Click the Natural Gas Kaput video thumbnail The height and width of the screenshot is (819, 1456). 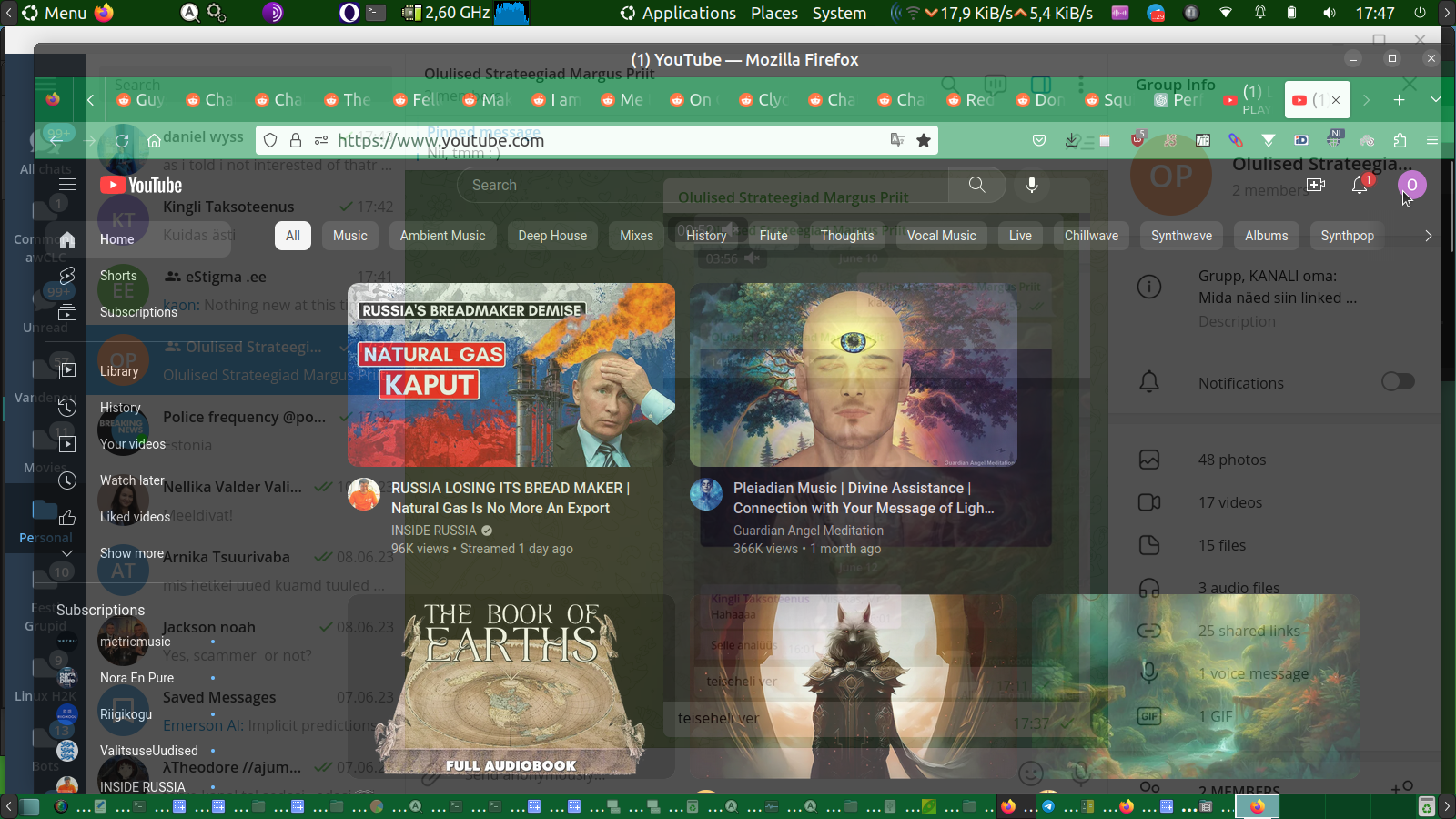pyautogui.click(x=511, y=375)
